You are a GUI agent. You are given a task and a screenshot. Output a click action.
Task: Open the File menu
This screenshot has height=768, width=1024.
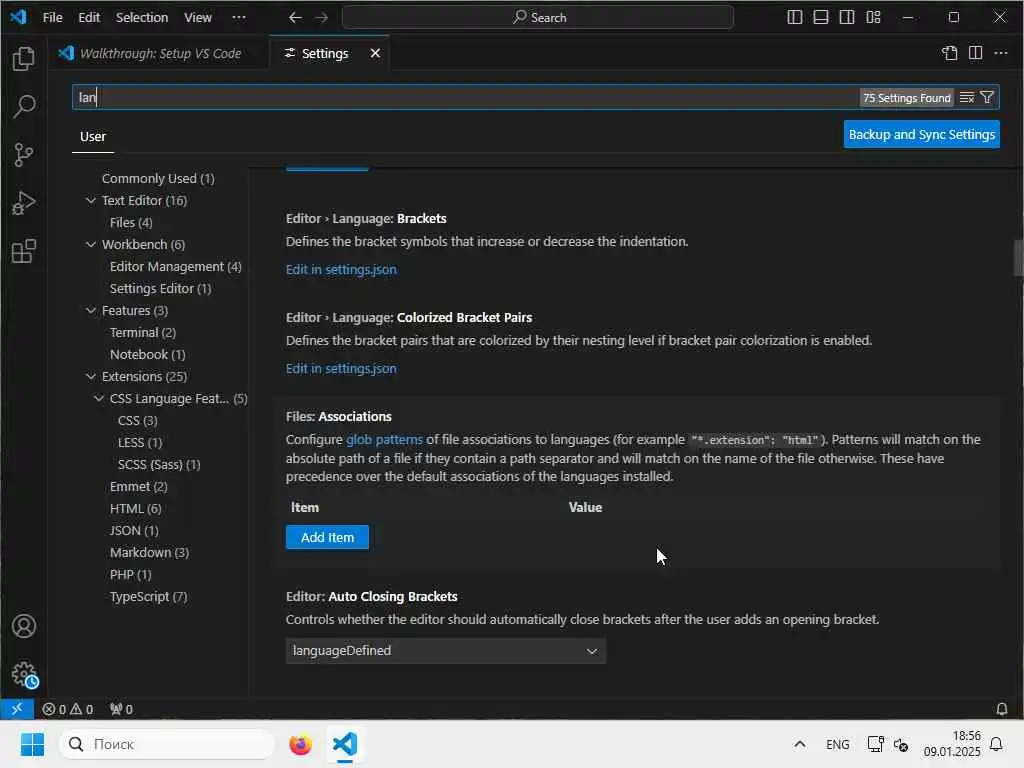(52, 18)
